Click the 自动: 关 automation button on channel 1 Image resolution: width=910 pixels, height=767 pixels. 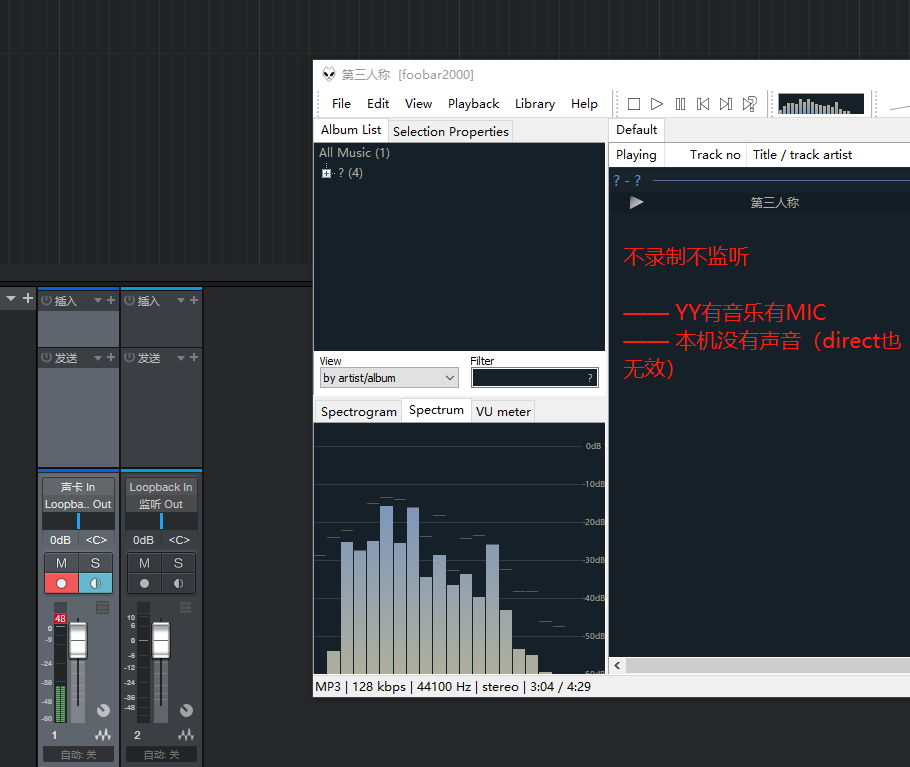click(78, 754)
